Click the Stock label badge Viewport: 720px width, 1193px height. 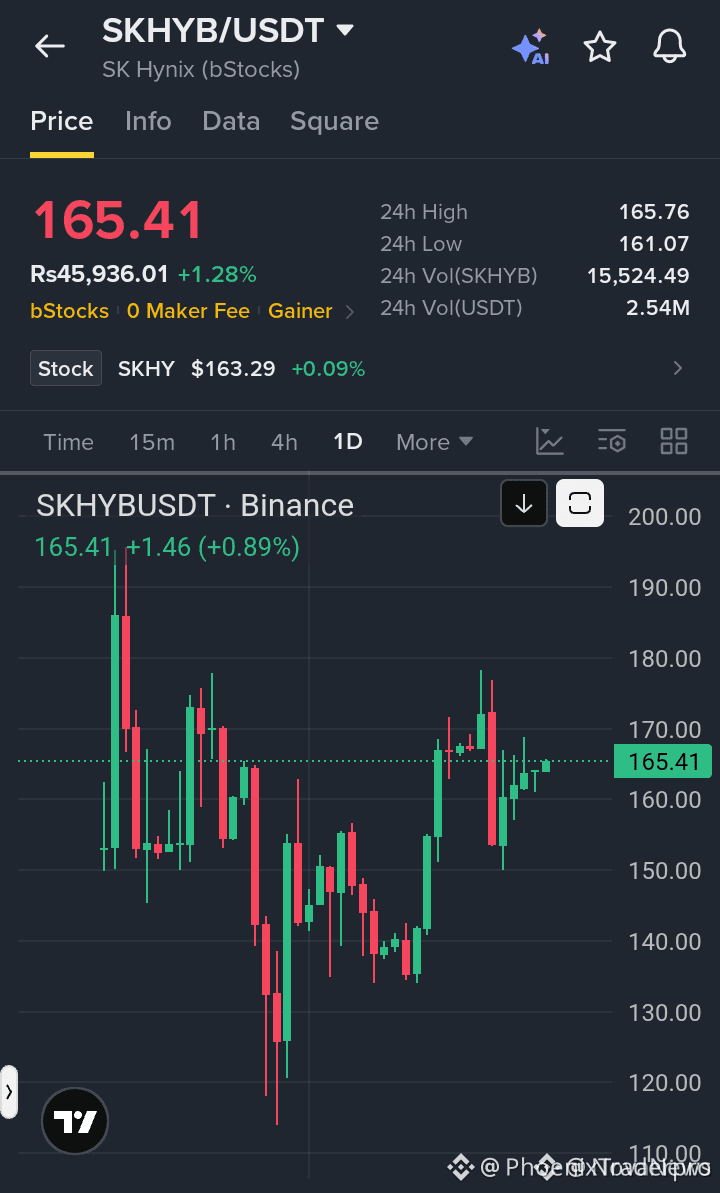point(65,369)
